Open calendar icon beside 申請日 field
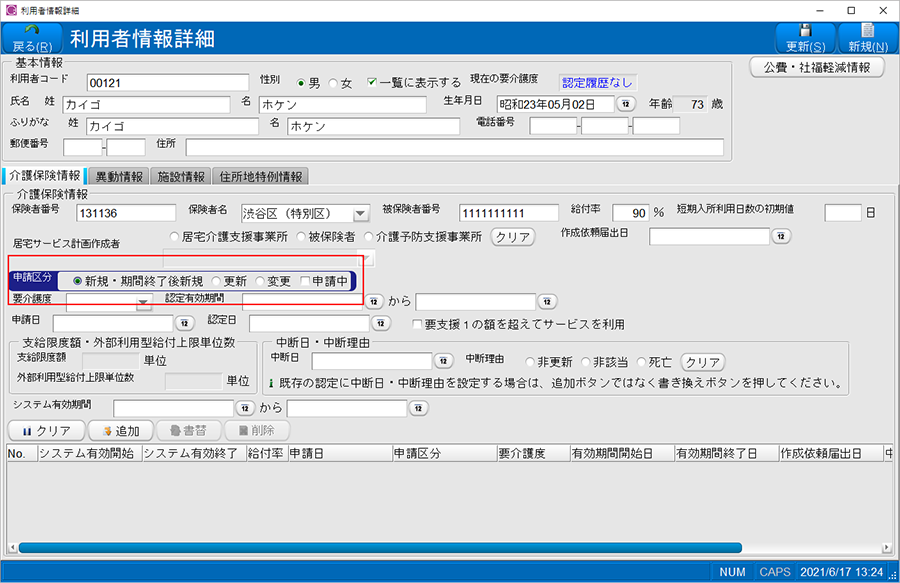 click(x=184, y=323)
